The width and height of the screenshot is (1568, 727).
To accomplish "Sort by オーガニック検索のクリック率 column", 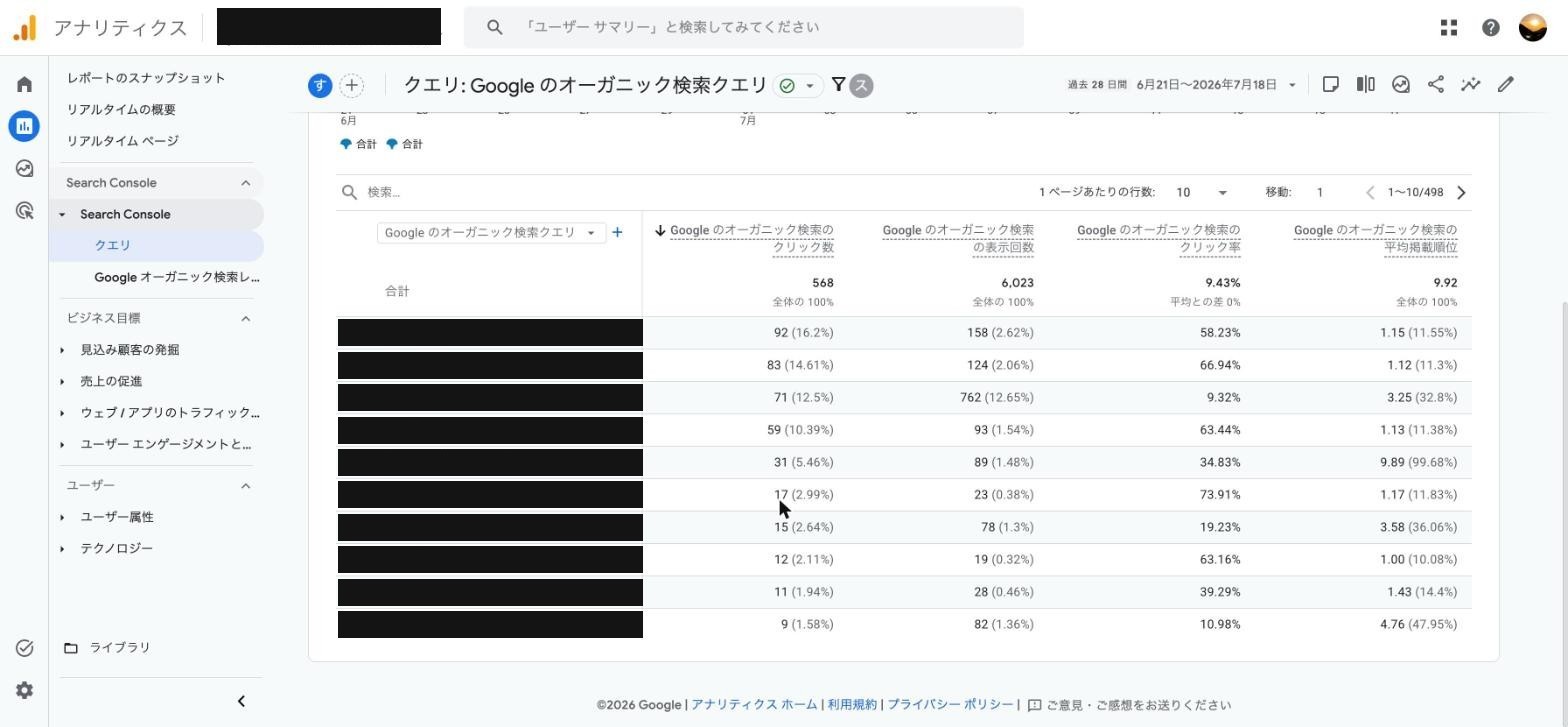I will [1158, 238].
